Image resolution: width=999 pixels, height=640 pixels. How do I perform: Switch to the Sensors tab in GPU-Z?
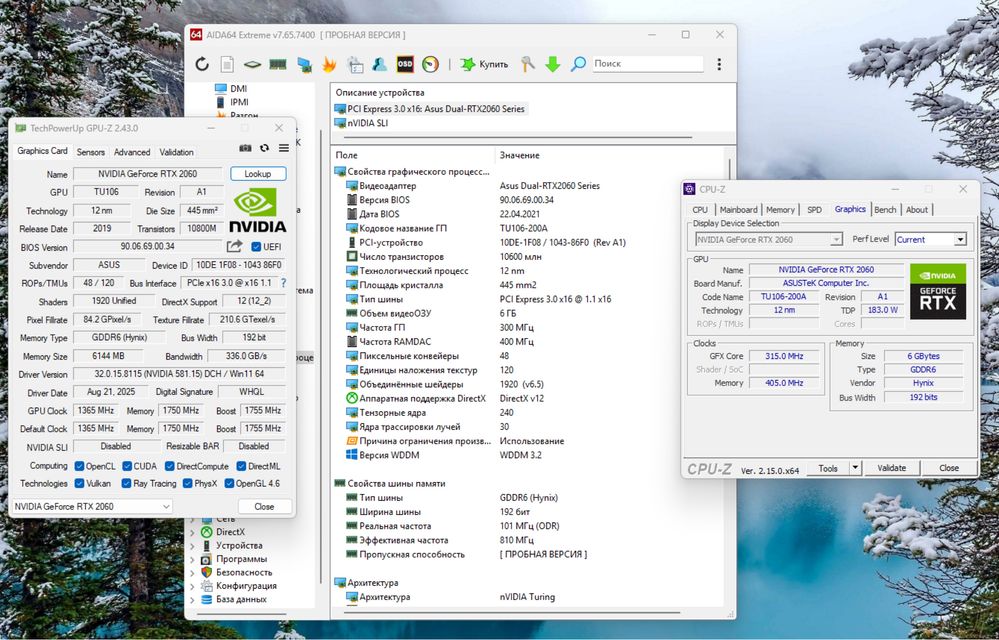pos(90,152)
